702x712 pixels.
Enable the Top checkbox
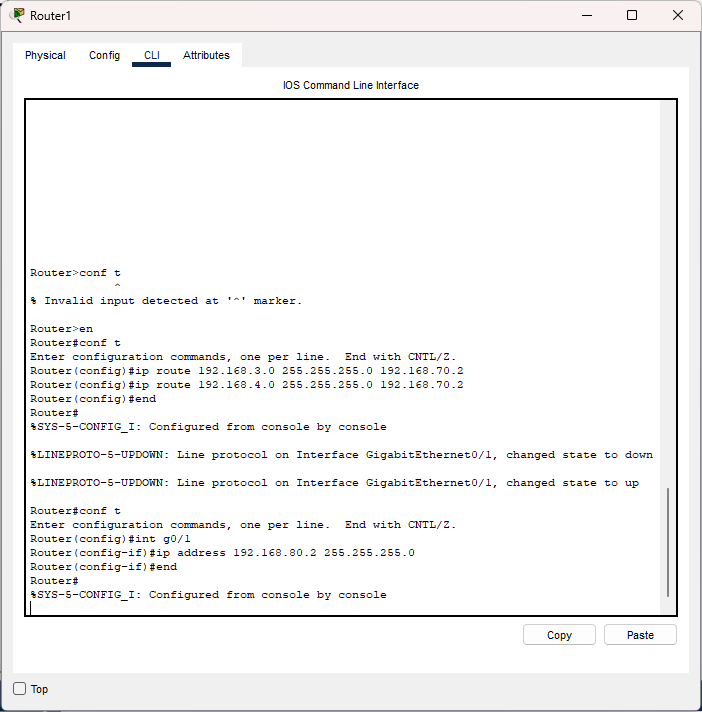(x=20, y=688)
